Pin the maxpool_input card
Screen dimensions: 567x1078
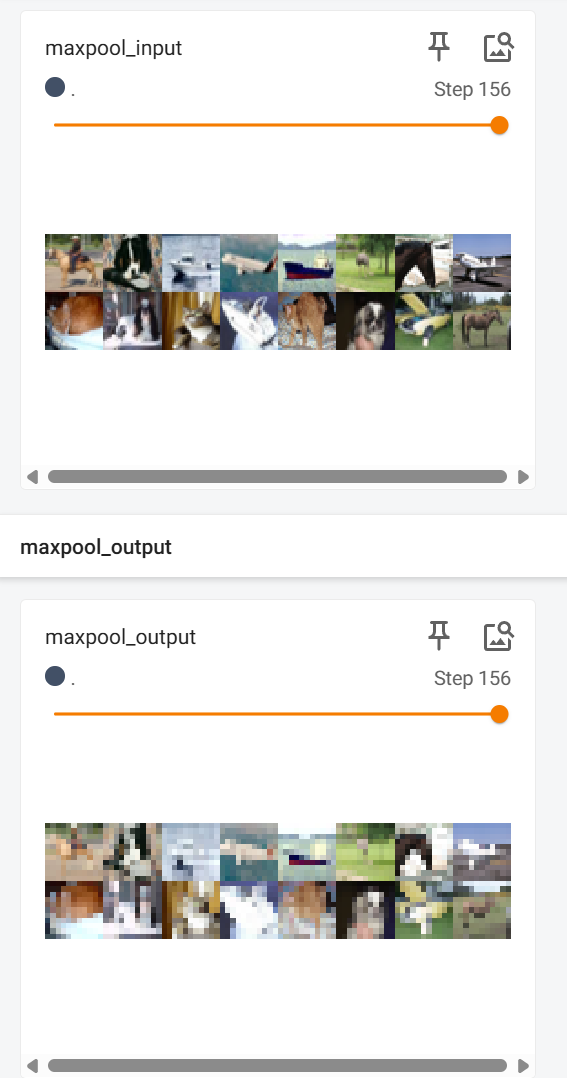coord(439,47)
